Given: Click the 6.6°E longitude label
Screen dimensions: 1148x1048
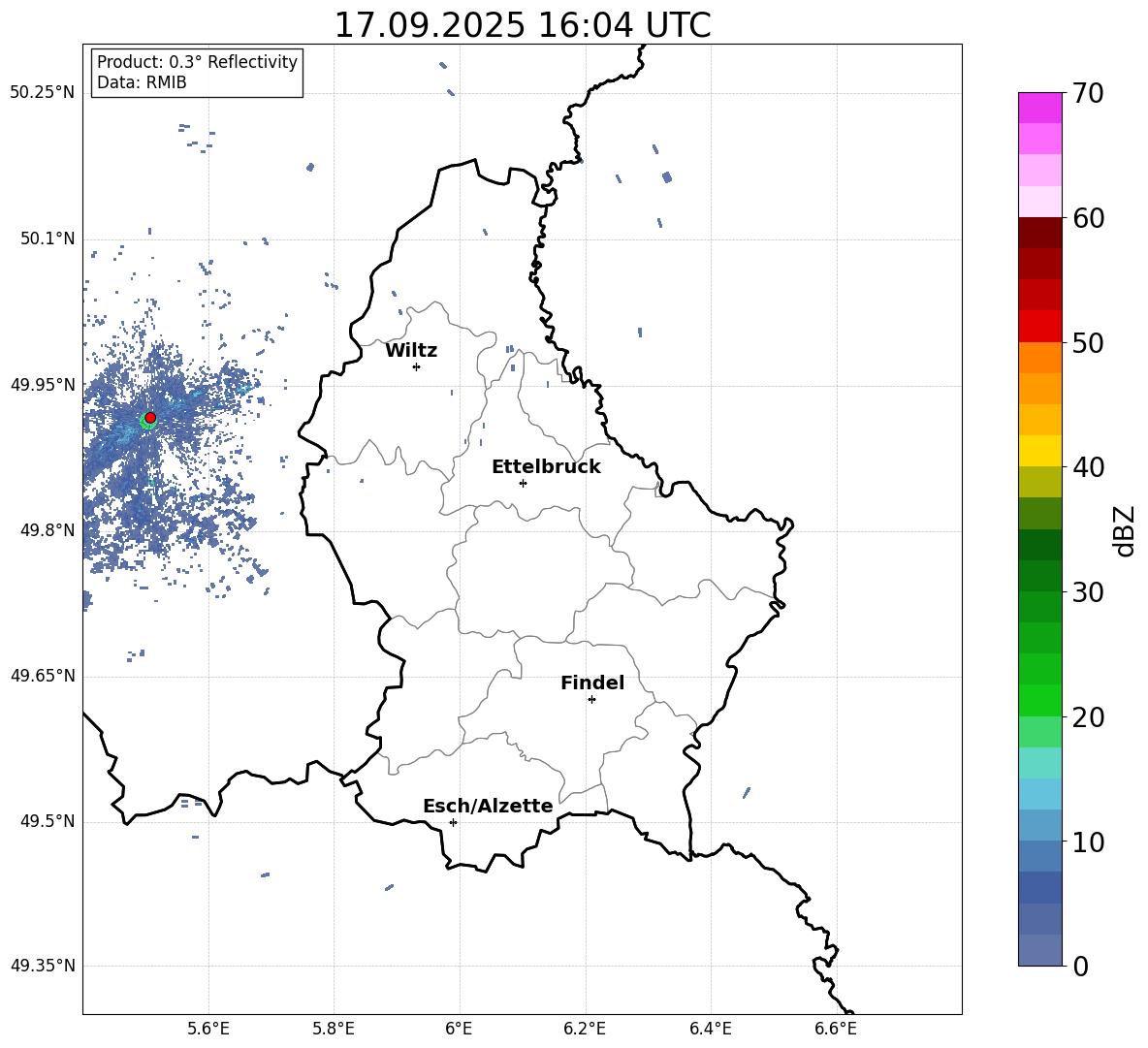Looking at the screenshot, I should pyautogui.click(x=836, y=1029).
